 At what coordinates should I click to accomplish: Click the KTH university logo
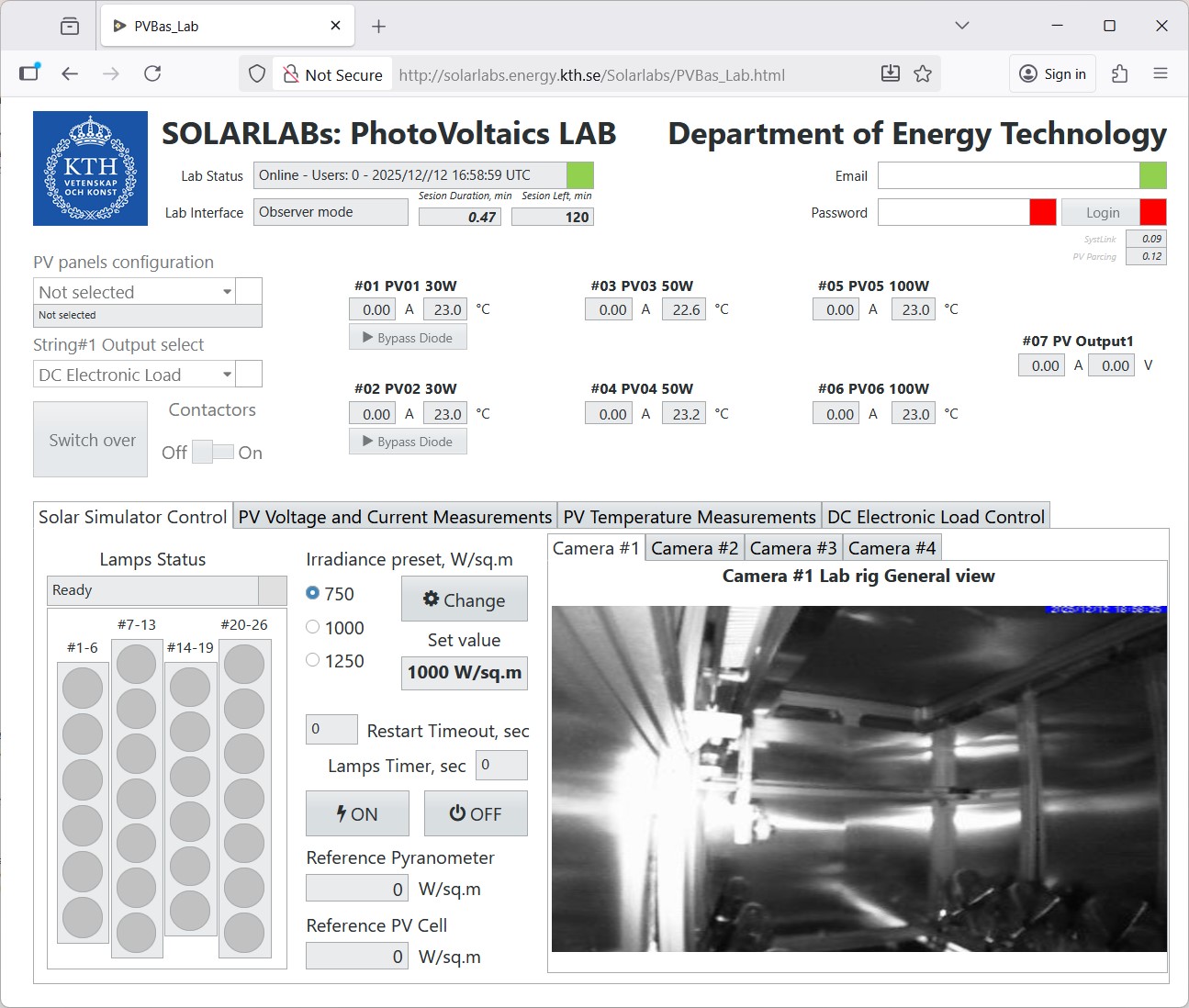click(90, 168)
